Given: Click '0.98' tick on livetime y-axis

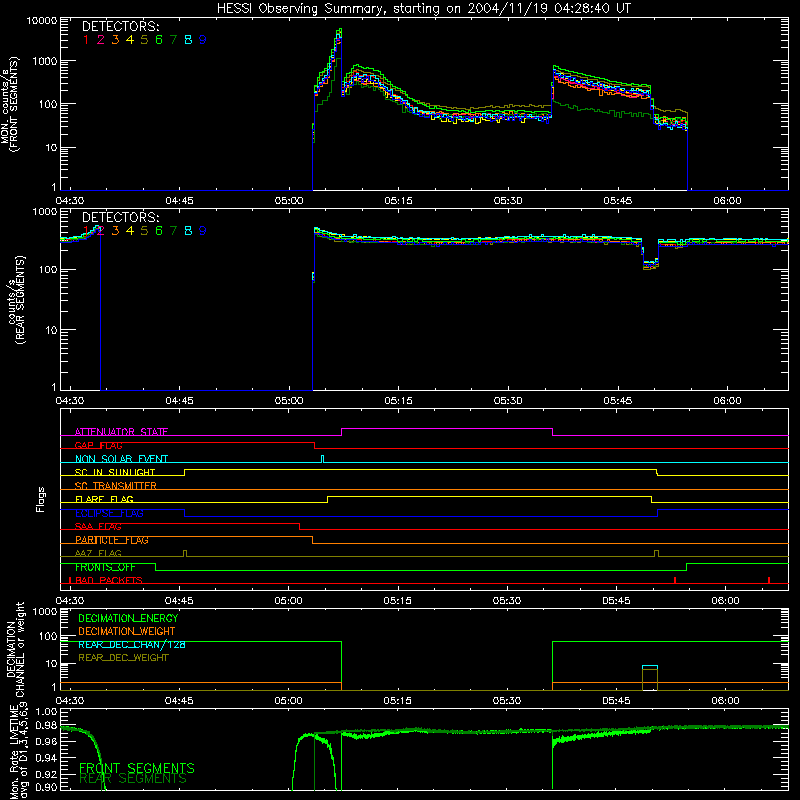Looking at the screenshot, I should coord(46,725).
